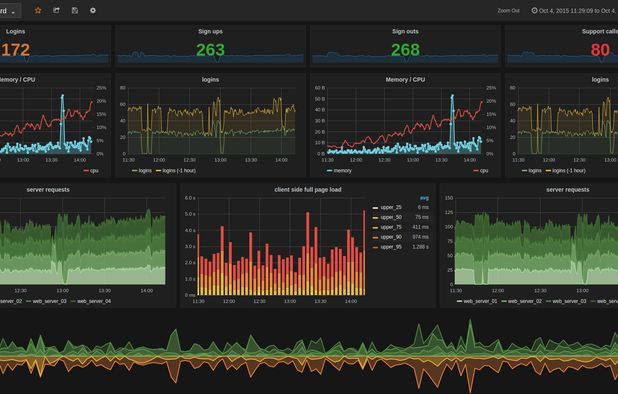
Task: Click the web_server_01 color swatch
Action: coord(459,301)
